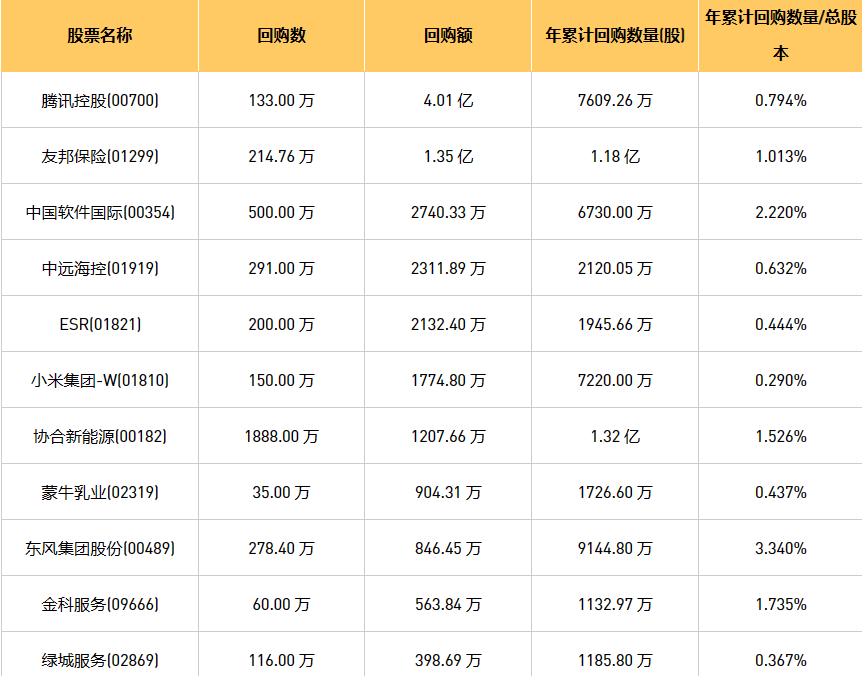The width and height of the screenshot is (862, 676).
Task: Click the 回购额 column header
Action: click(x=448, y=36)
